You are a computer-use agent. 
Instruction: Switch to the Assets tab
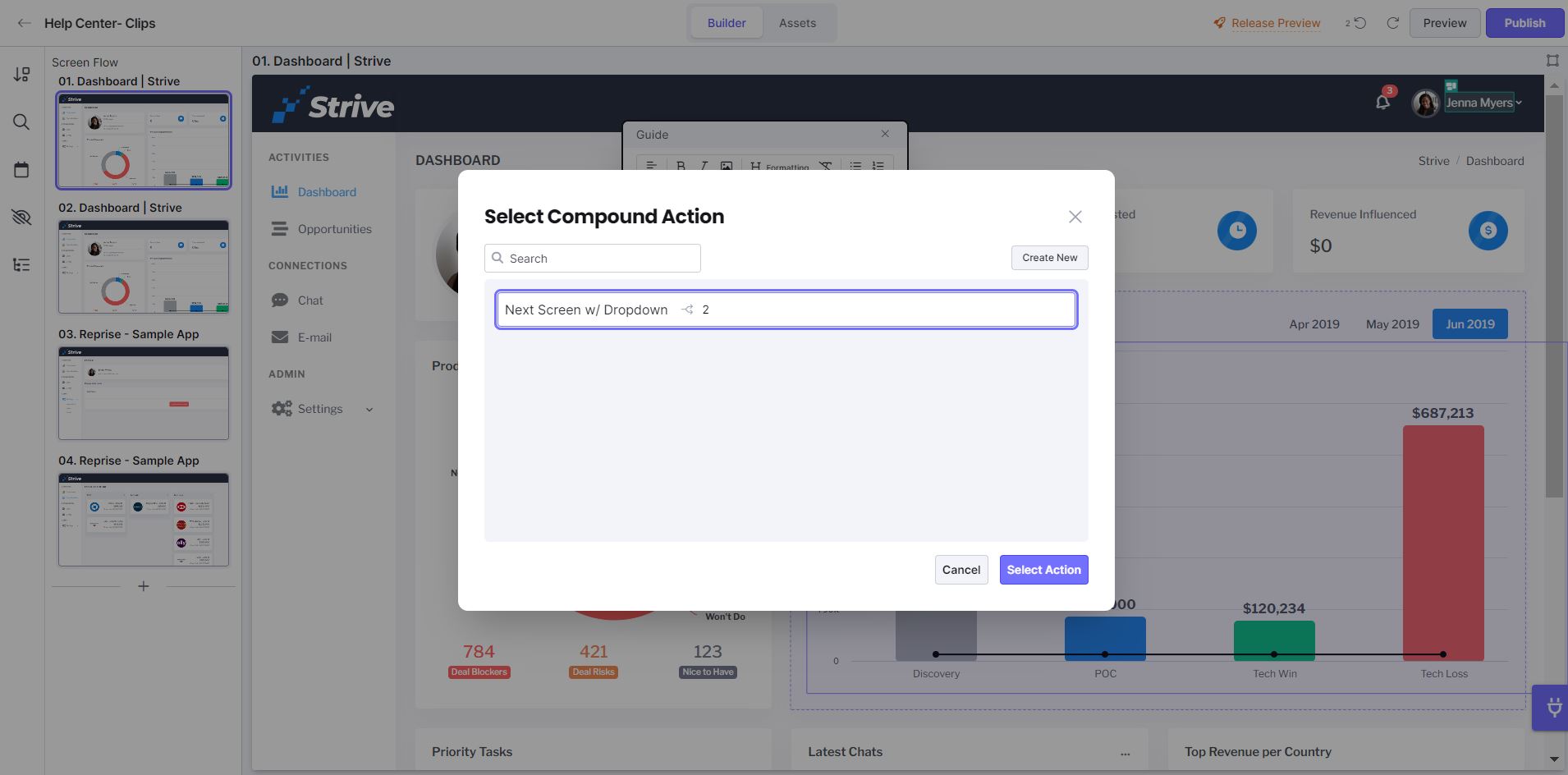(x=797, y=23)
